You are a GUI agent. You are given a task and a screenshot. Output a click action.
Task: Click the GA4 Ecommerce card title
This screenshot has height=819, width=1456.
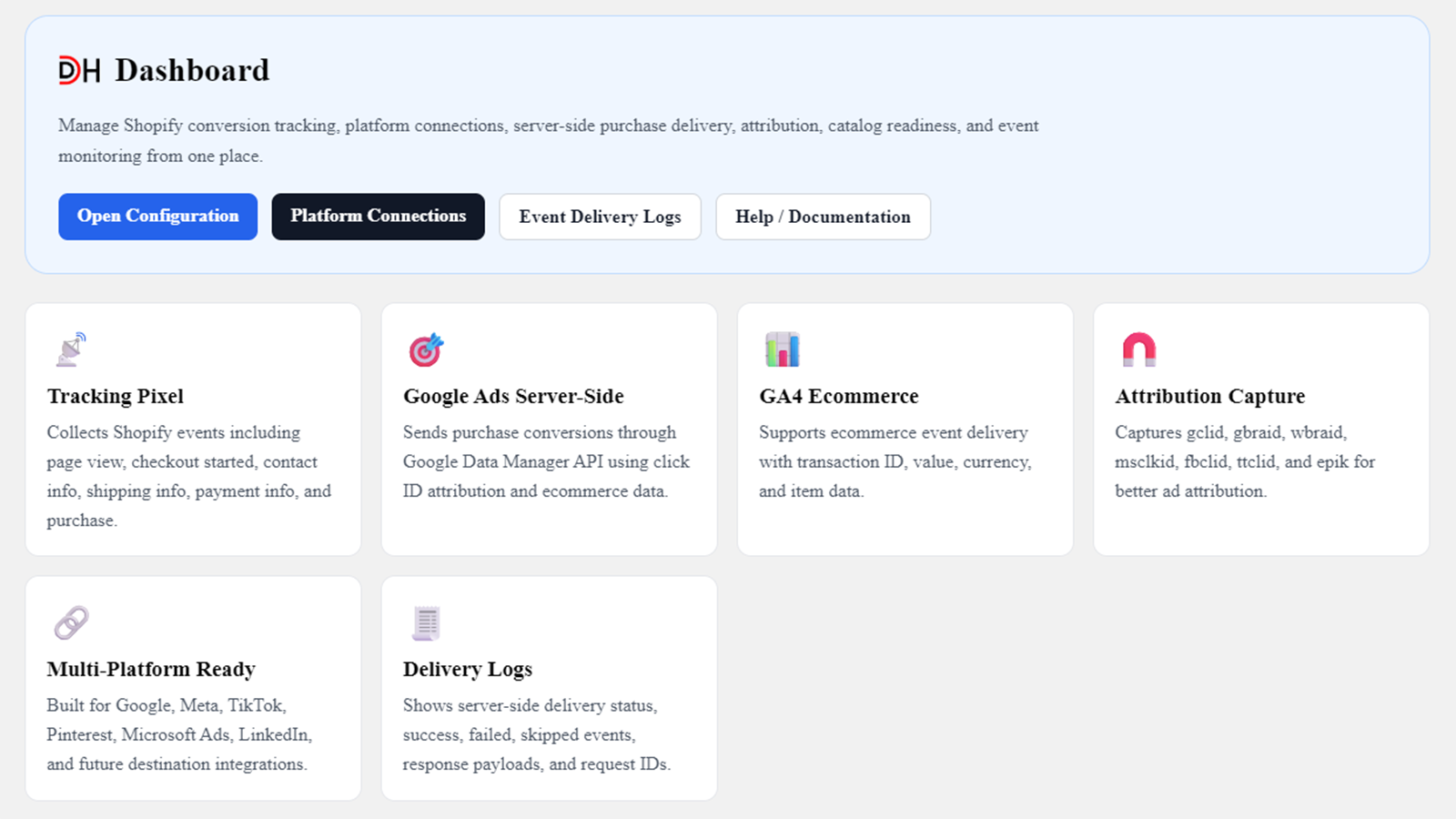[x=839, y=396]
